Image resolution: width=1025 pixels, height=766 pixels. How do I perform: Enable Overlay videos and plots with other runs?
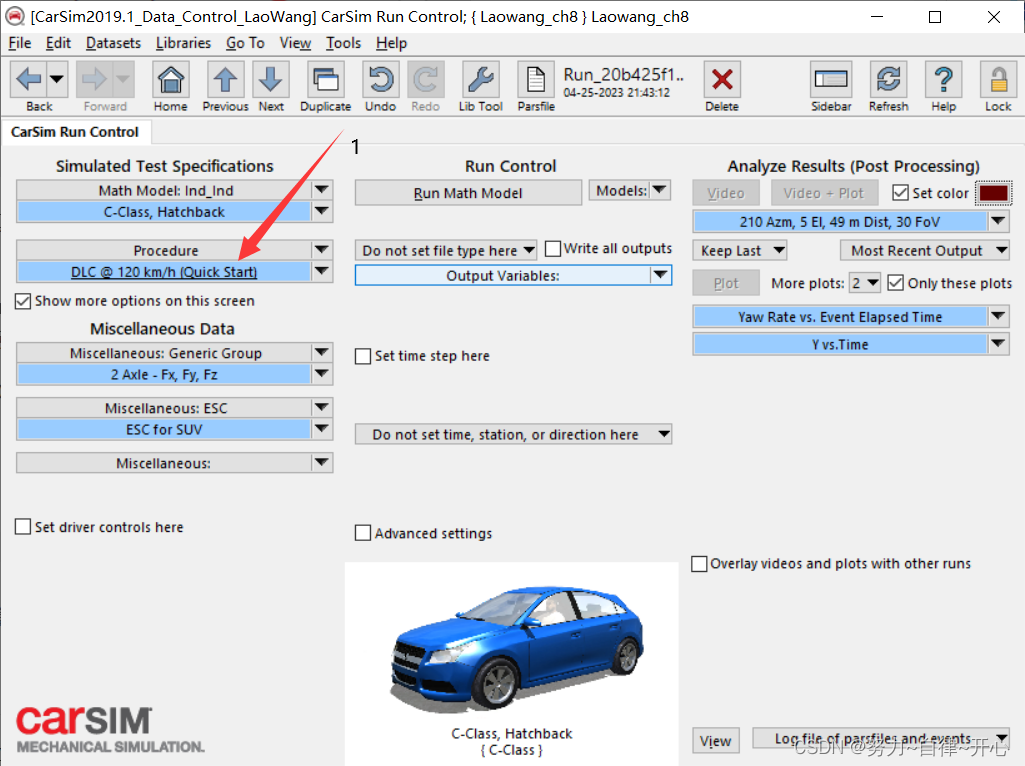[x=699, y=563]
